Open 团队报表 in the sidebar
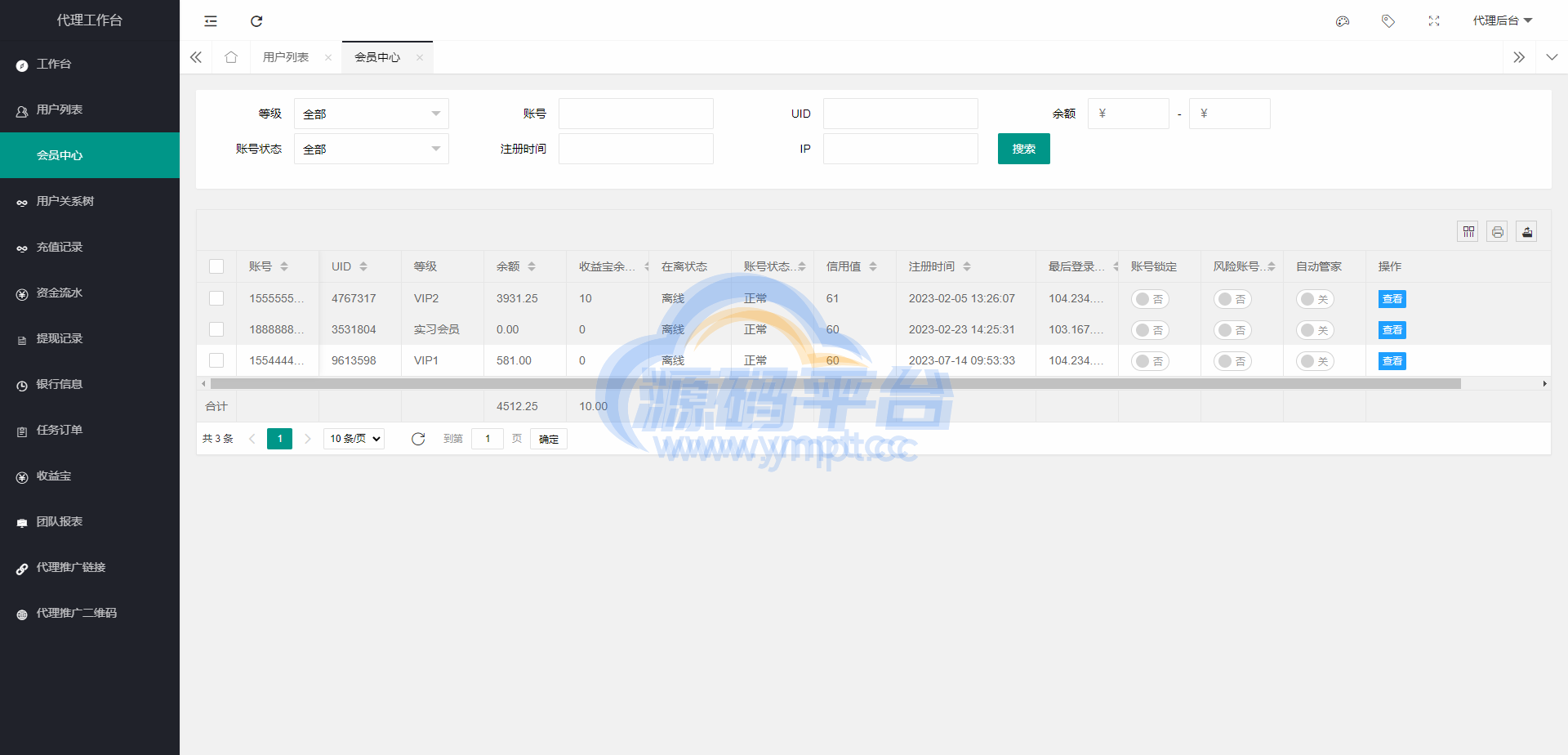This screenshot has width=1568, height=755. [x=90, y=521]
